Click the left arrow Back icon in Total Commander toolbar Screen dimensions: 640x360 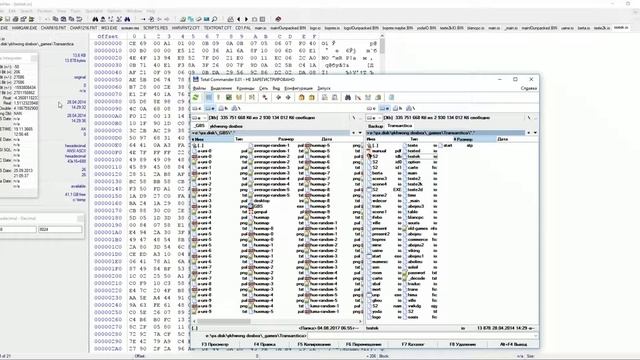(278, 98)
